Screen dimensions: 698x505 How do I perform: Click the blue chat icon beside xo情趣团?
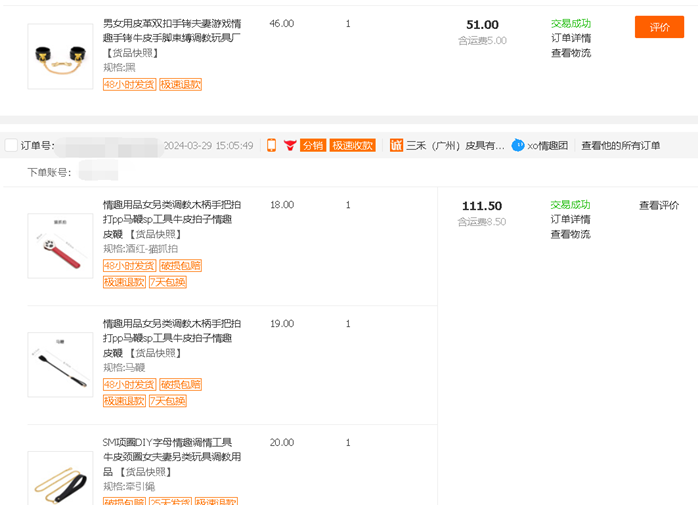[x=517, y=145]
